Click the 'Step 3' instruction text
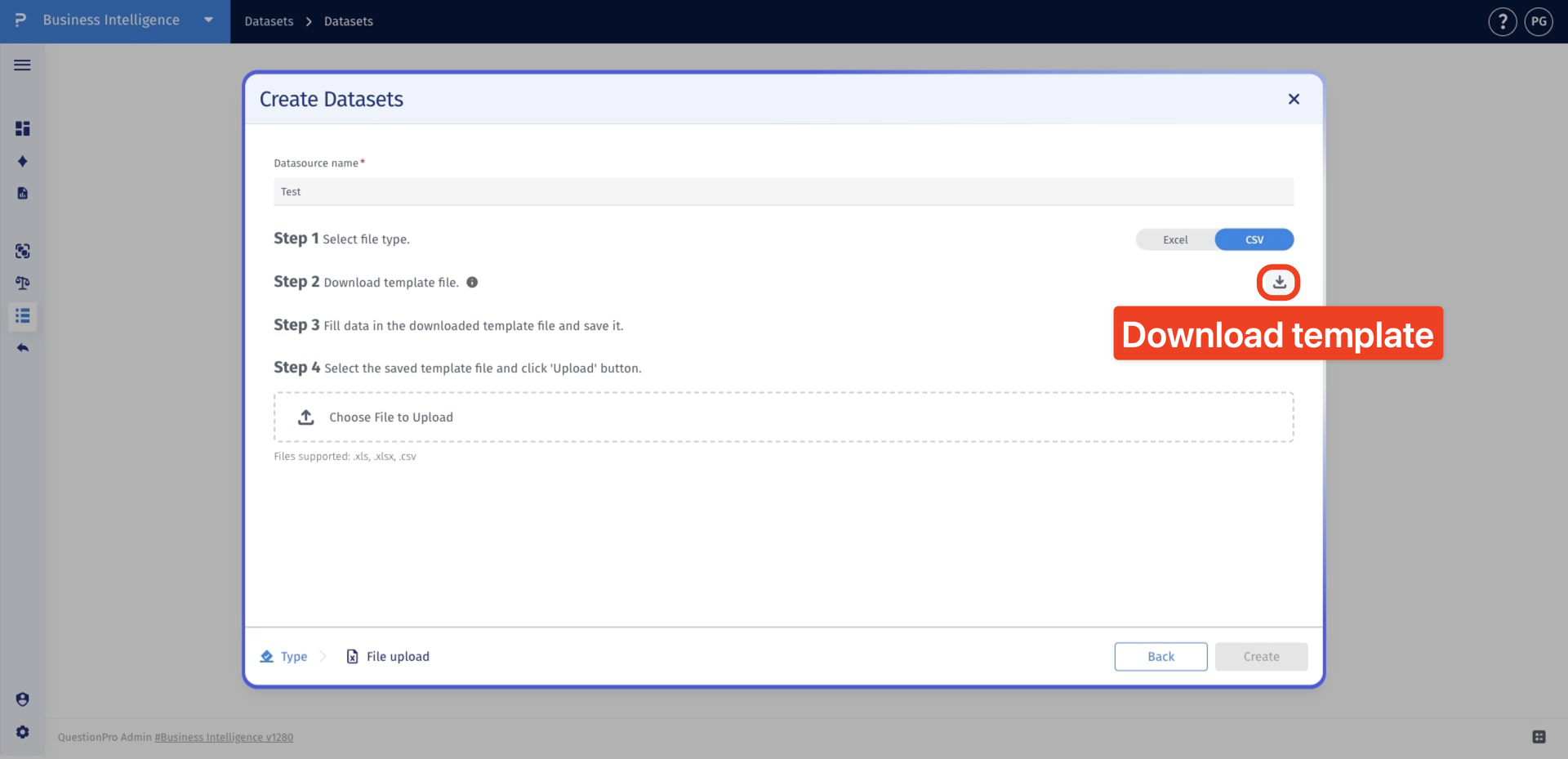 [x=448, y=325]
